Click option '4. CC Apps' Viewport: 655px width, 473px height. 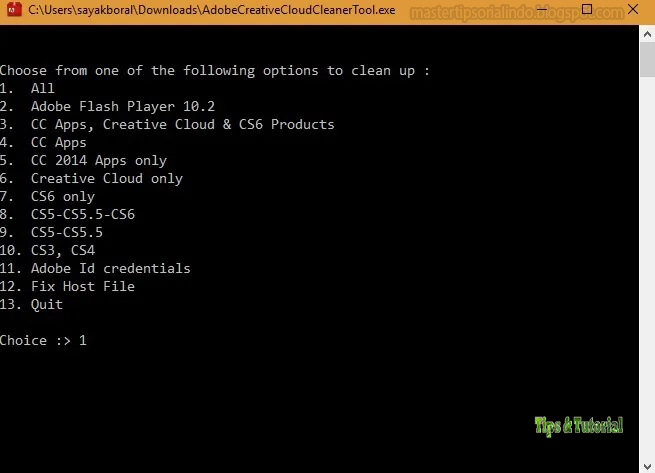coord(43,142)
